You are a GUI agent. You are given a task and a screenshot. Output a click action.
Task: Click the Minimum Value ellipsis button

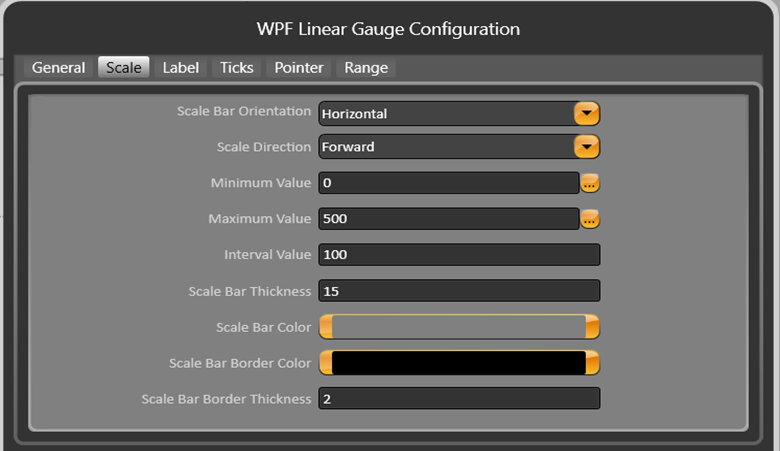pos(590,183)
